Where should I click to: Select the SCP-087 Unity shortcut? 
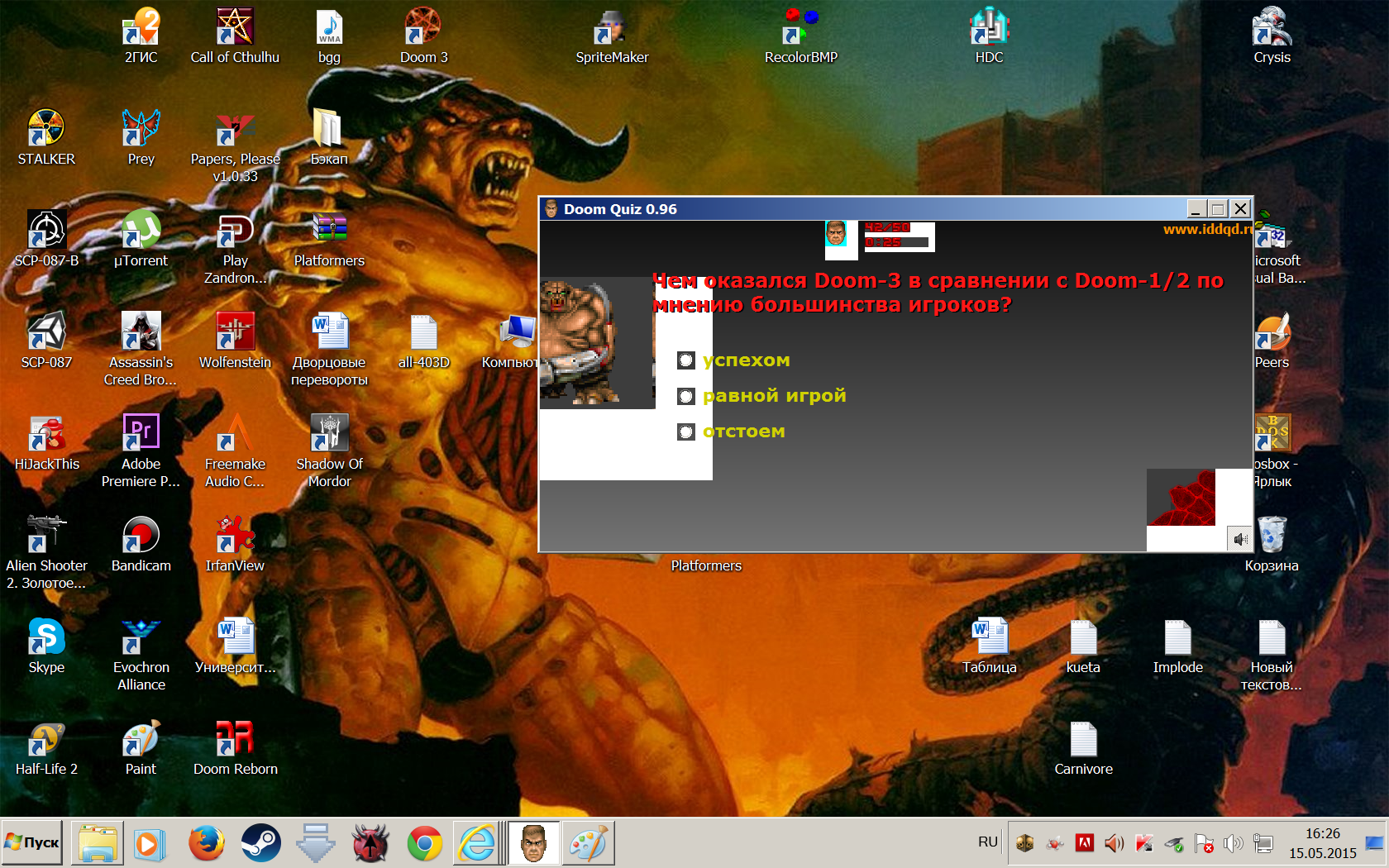(46, 341)
